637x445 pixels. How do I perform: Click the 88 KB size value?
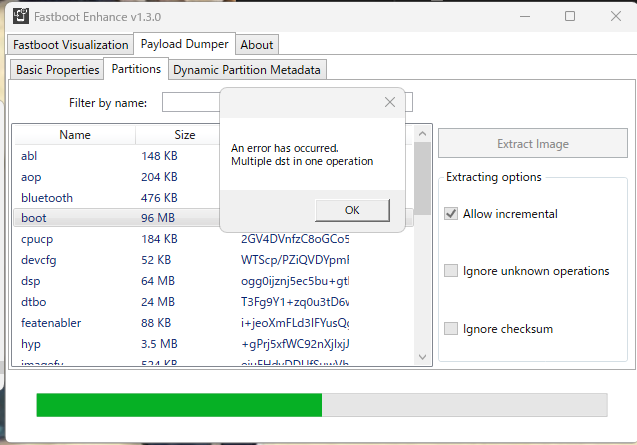[156, 323]
